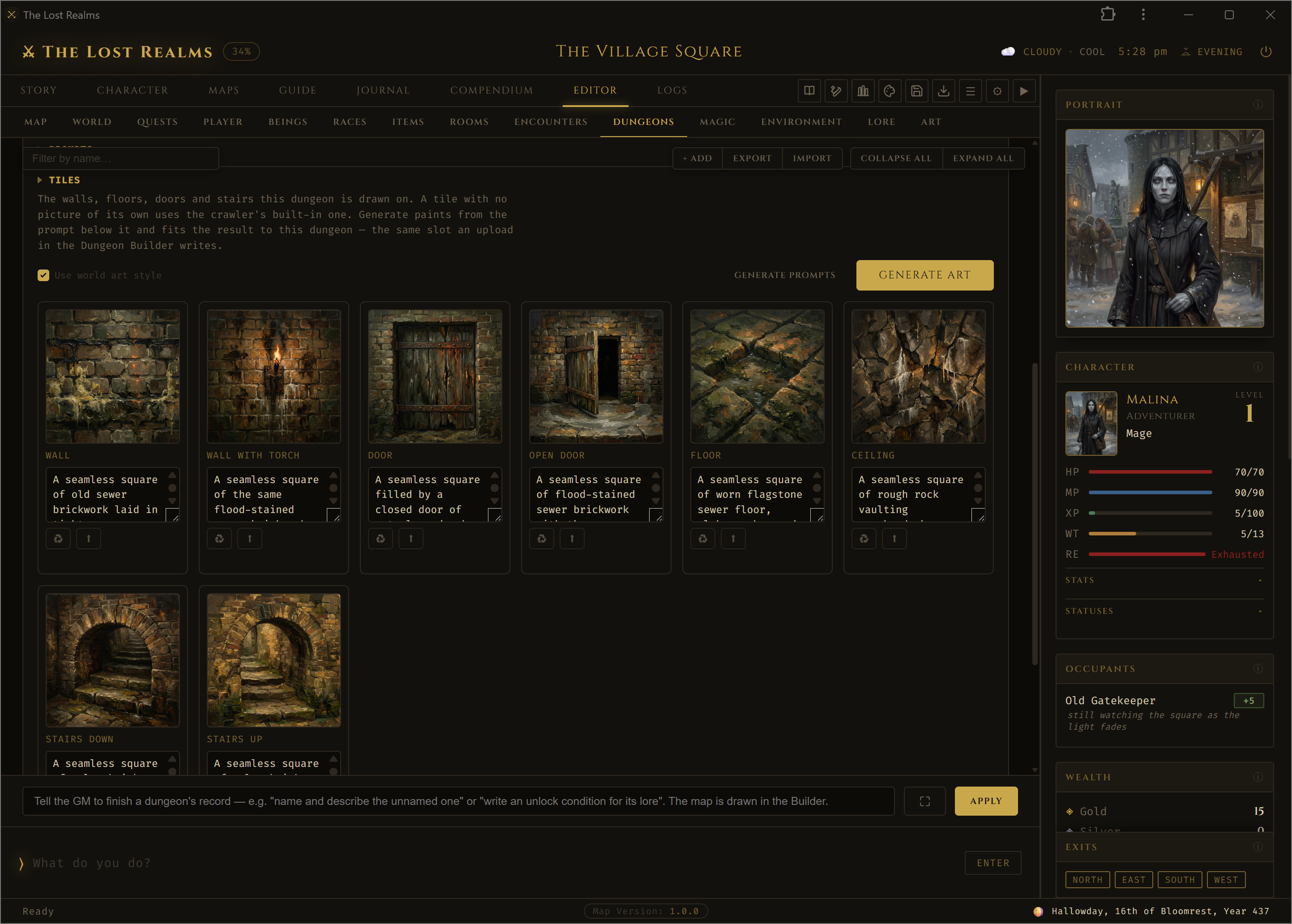Viewport: 1292px width, 924px height.
Task: Click the floppy disk save icon
Action: 916,91
